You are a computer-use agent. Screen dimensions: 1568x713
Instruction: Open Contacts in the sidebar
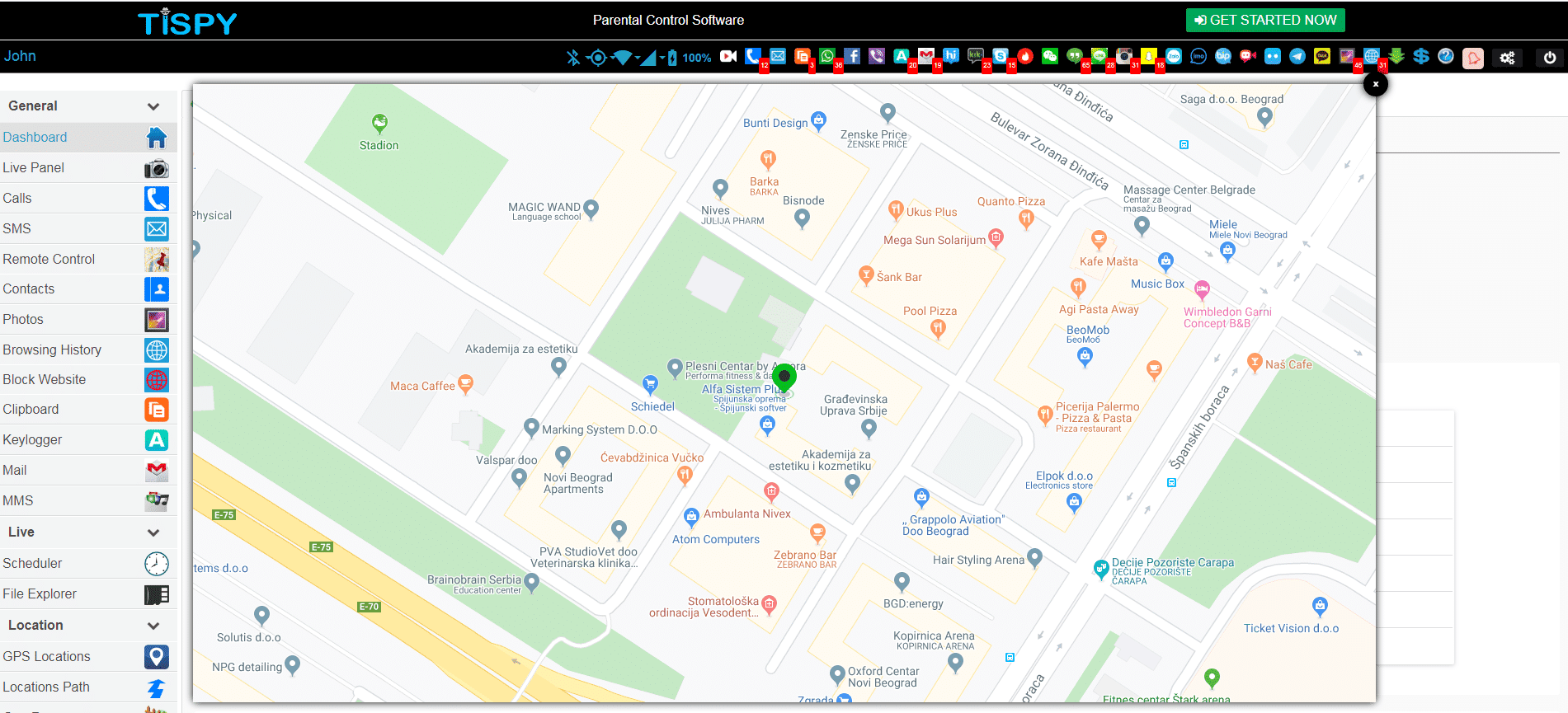click(x=88, y=289)
